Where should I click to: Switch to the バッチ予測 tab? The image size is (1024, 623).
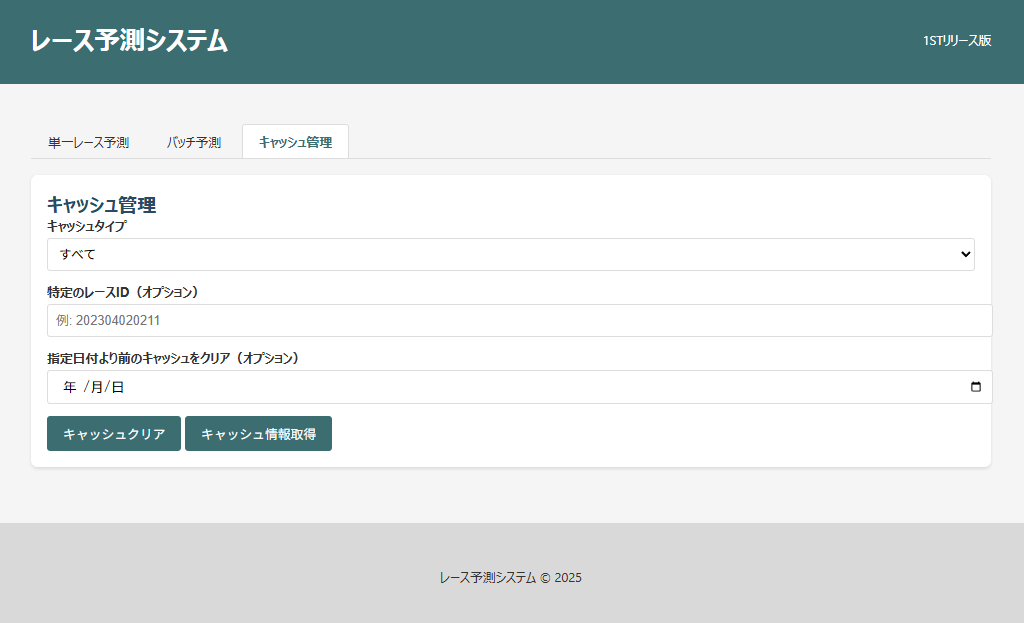coord(194,142)
